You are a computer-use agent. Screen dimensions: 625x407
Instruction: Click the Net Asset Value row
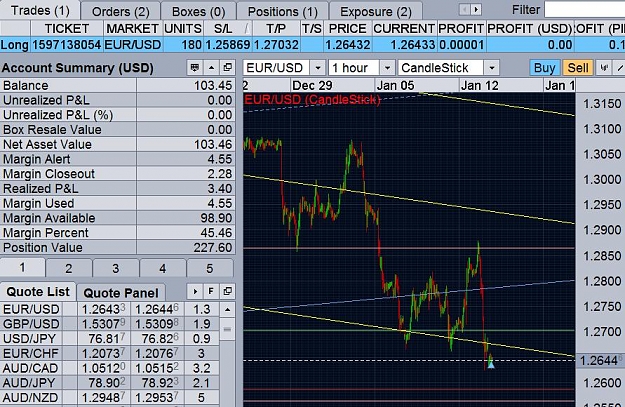point(118,144)
